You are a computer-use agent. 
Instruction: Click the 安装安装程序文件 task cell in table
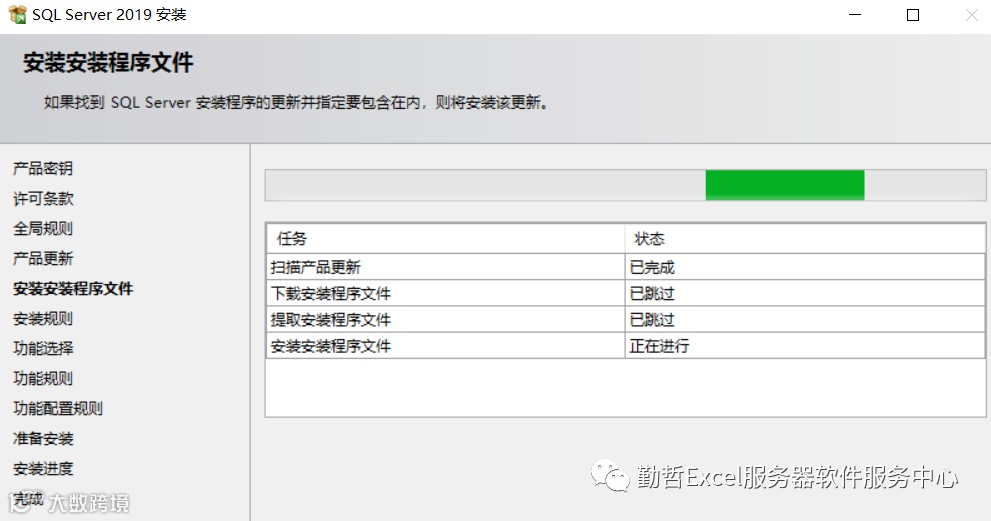(x=445, y=346)
